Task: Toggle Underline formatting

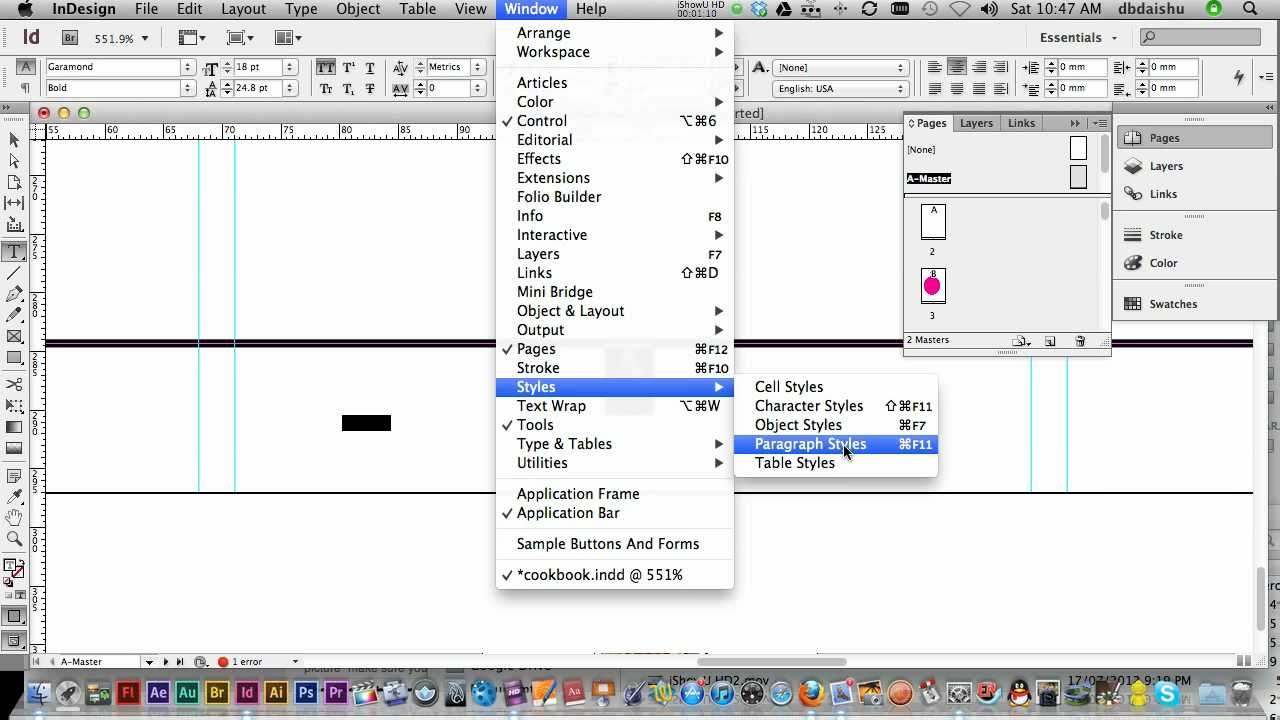Action: pyautogui.click(x=370, y=67)
